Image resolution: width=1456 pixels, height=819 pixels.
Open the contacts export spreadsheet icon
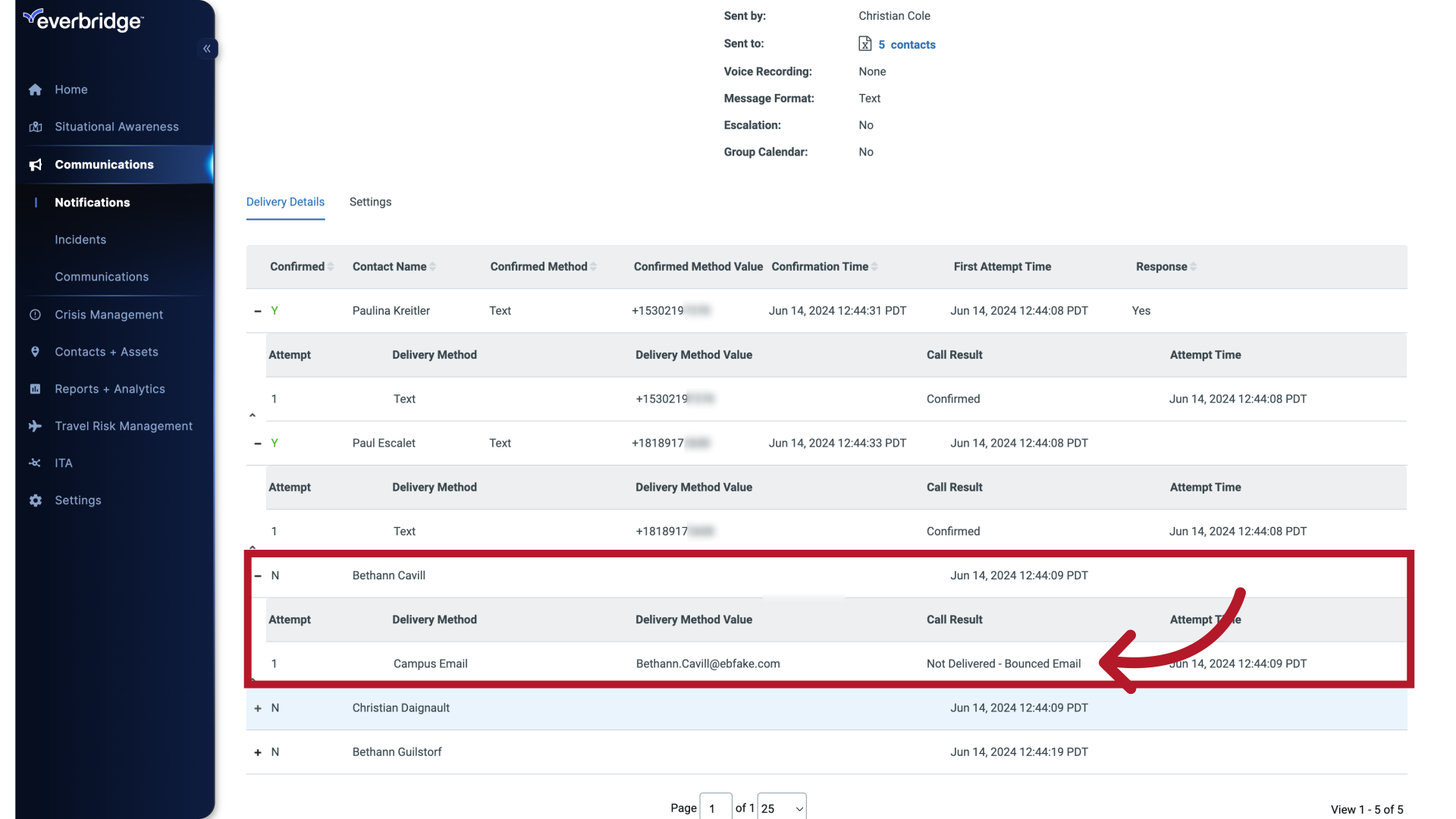pos(866,44)
